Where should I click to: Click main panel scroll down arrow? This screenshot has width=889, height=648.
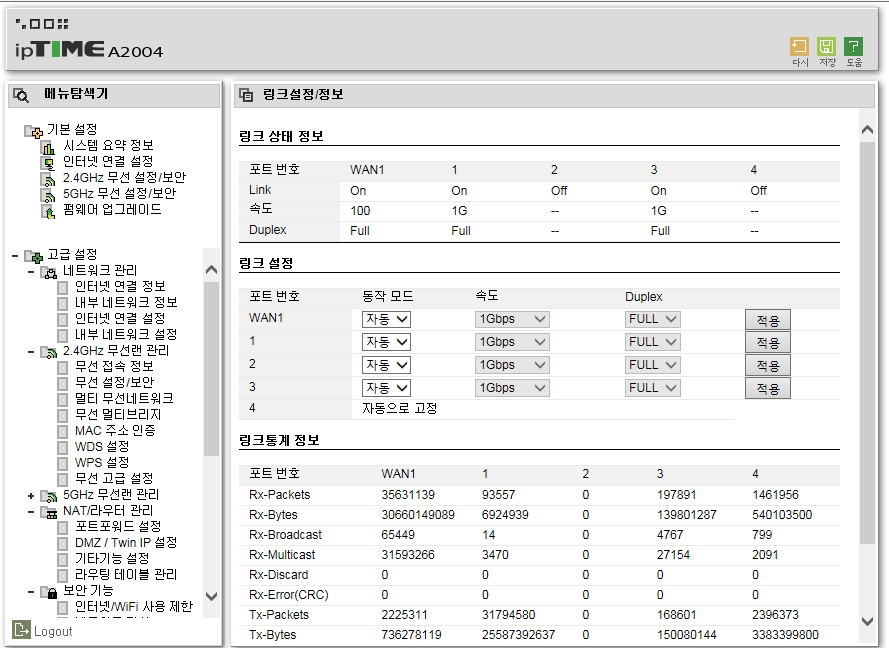point(867,621)
